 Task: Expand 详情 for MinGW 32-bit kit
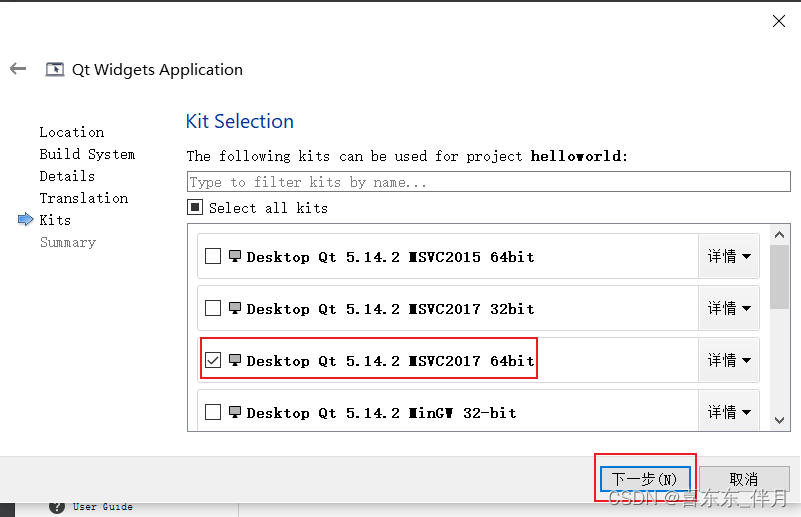point(729,411)
